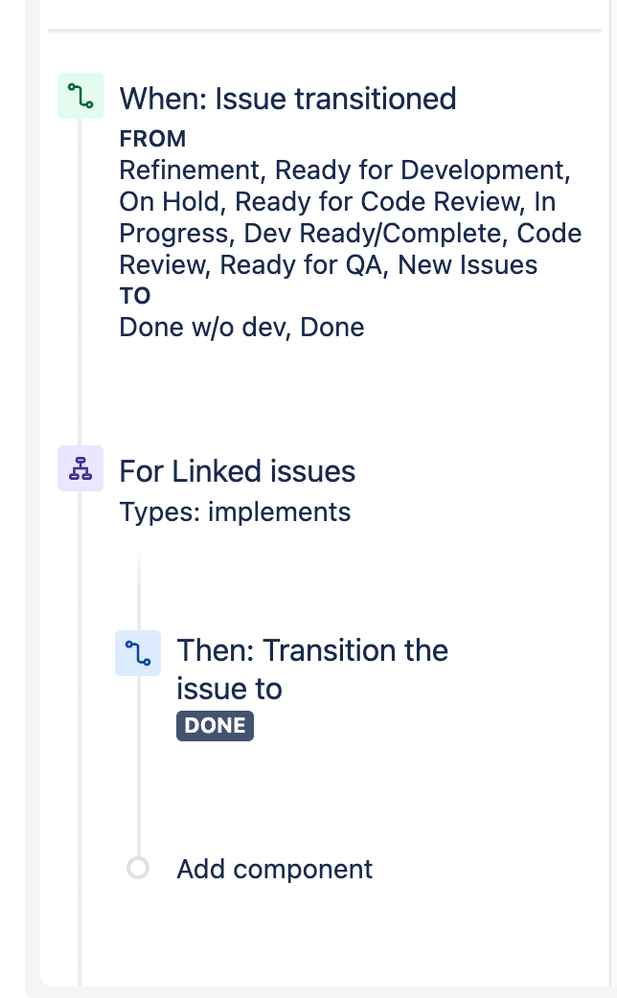Click the DONE status lozenge

tap(214, 725)
